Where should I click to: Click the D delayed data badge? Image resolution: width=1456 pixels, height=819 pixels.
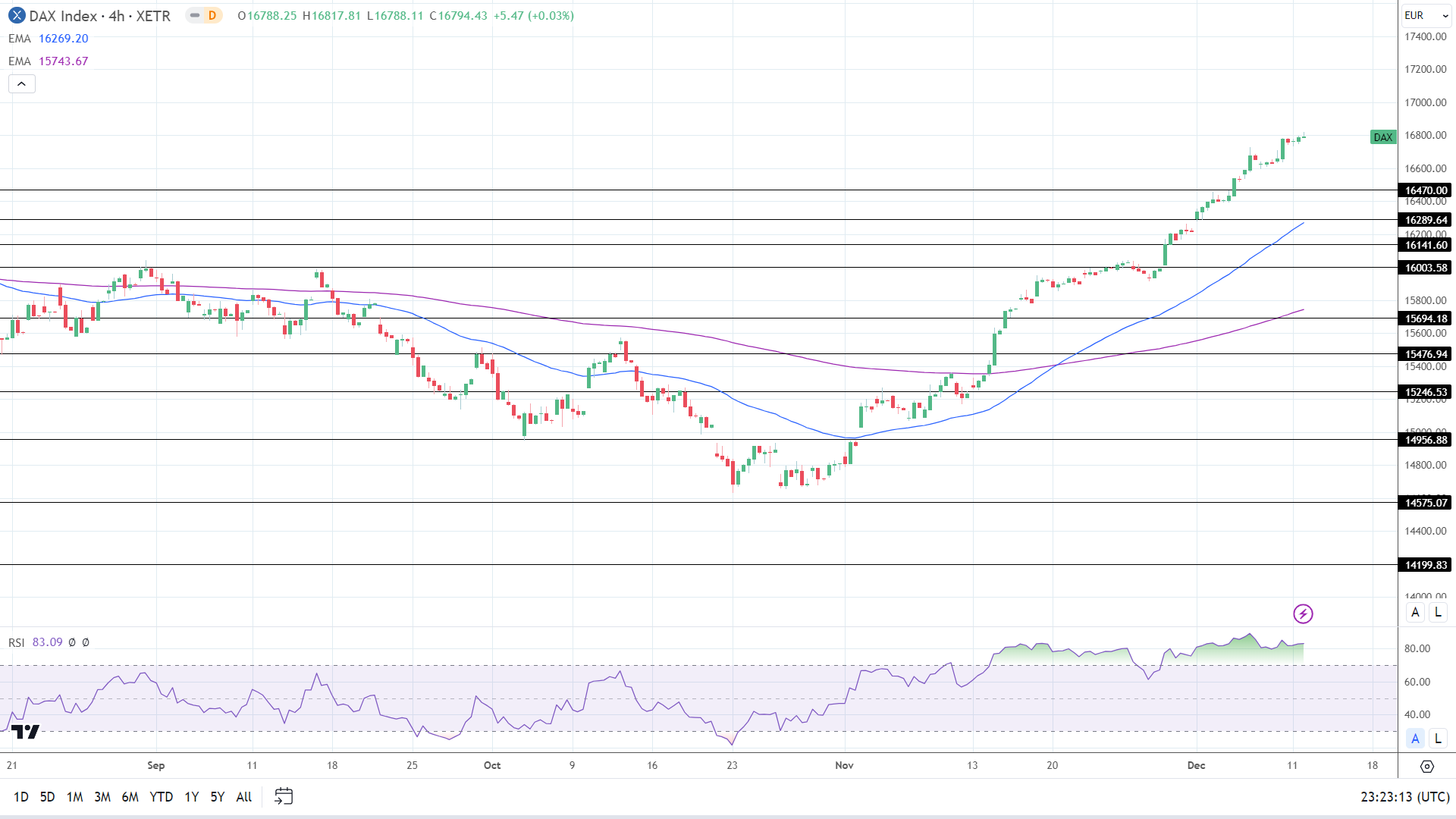coord(212,15)
